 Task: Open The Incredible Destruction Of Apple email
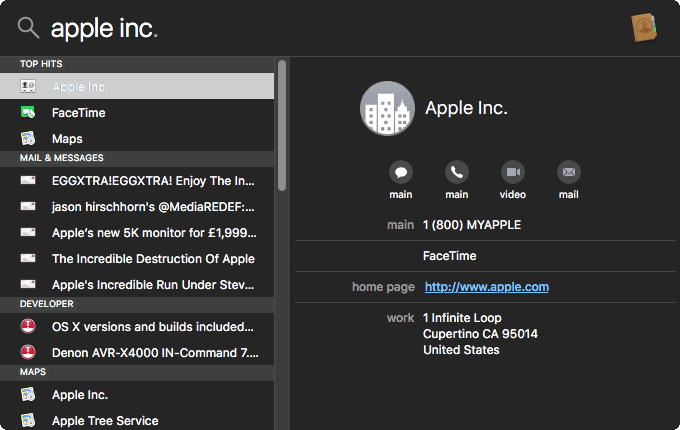152,258
